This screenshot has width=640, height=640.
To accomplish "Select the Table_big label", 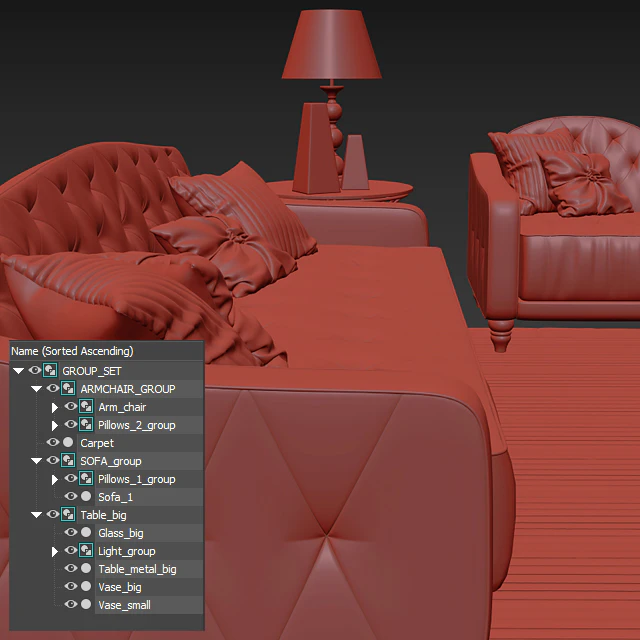I will coord(103,515).
